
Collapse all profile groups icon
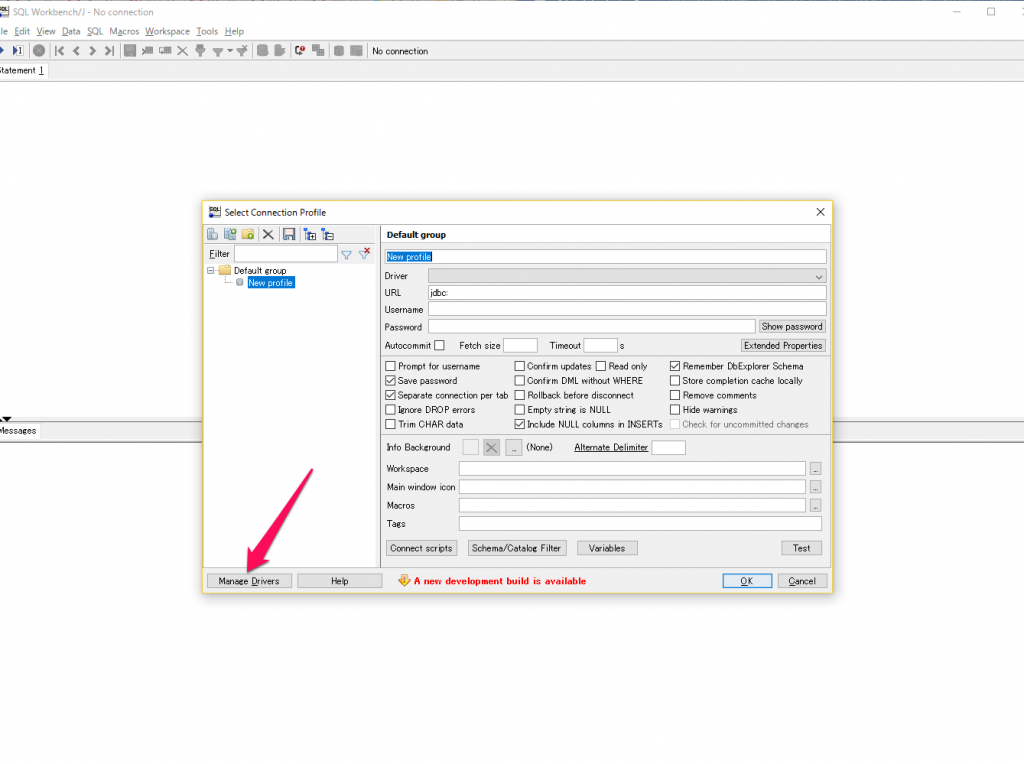pyautogui.click(x=328, y=234)
